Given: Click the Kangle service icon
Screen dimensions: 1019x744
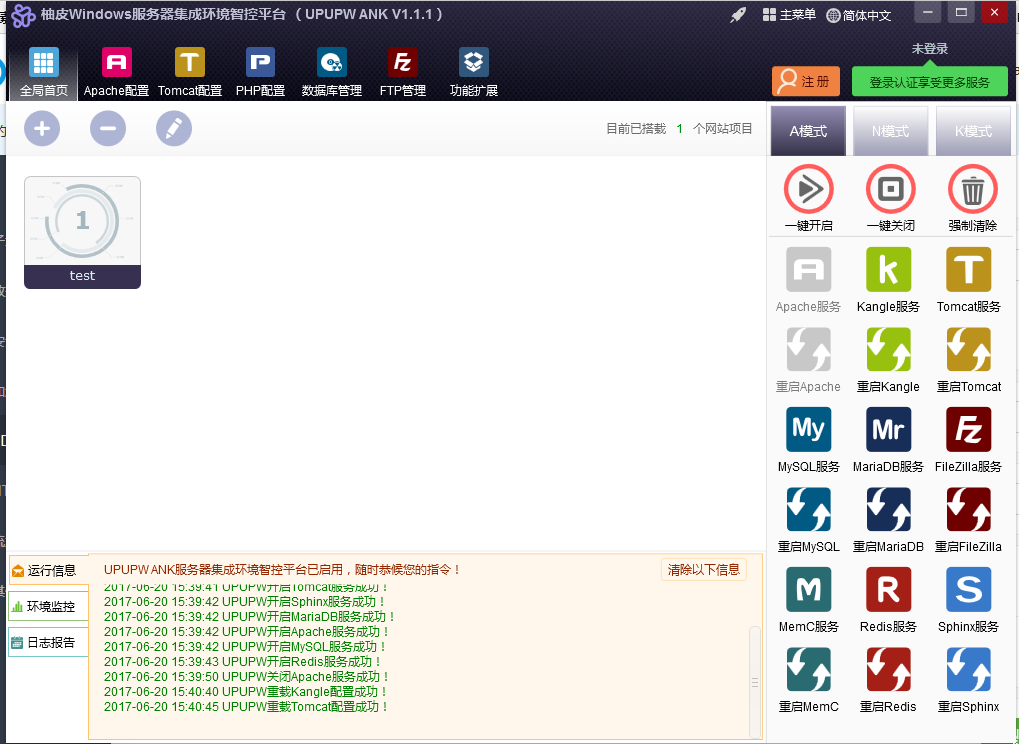Looking at the screenshot, I should (x=888, y=269).
